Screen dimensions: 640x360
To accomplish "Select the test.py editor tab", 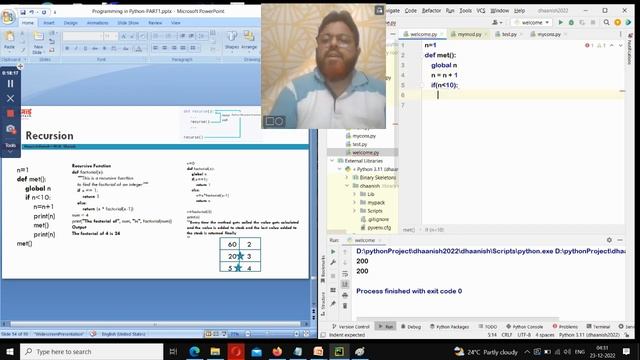I will pos(509,34).
